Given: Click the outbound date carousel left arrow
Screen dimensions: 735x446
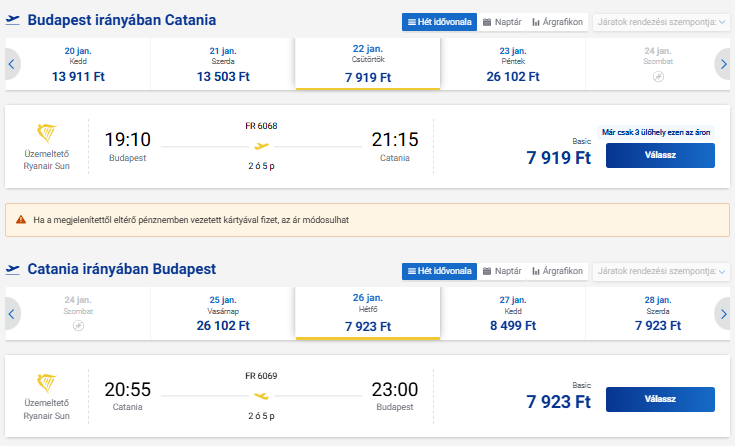Looking at the screenshot, I should [12, 64].
